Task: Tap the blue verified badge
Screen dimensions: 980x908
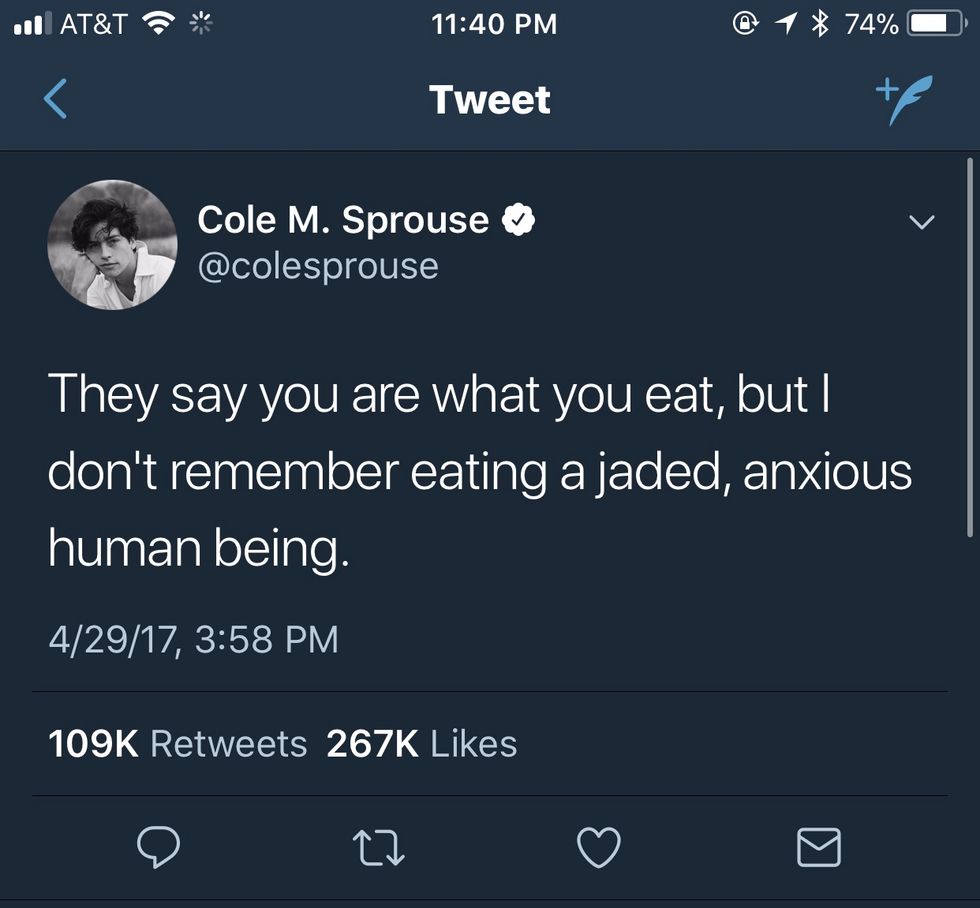Action: 519,220
